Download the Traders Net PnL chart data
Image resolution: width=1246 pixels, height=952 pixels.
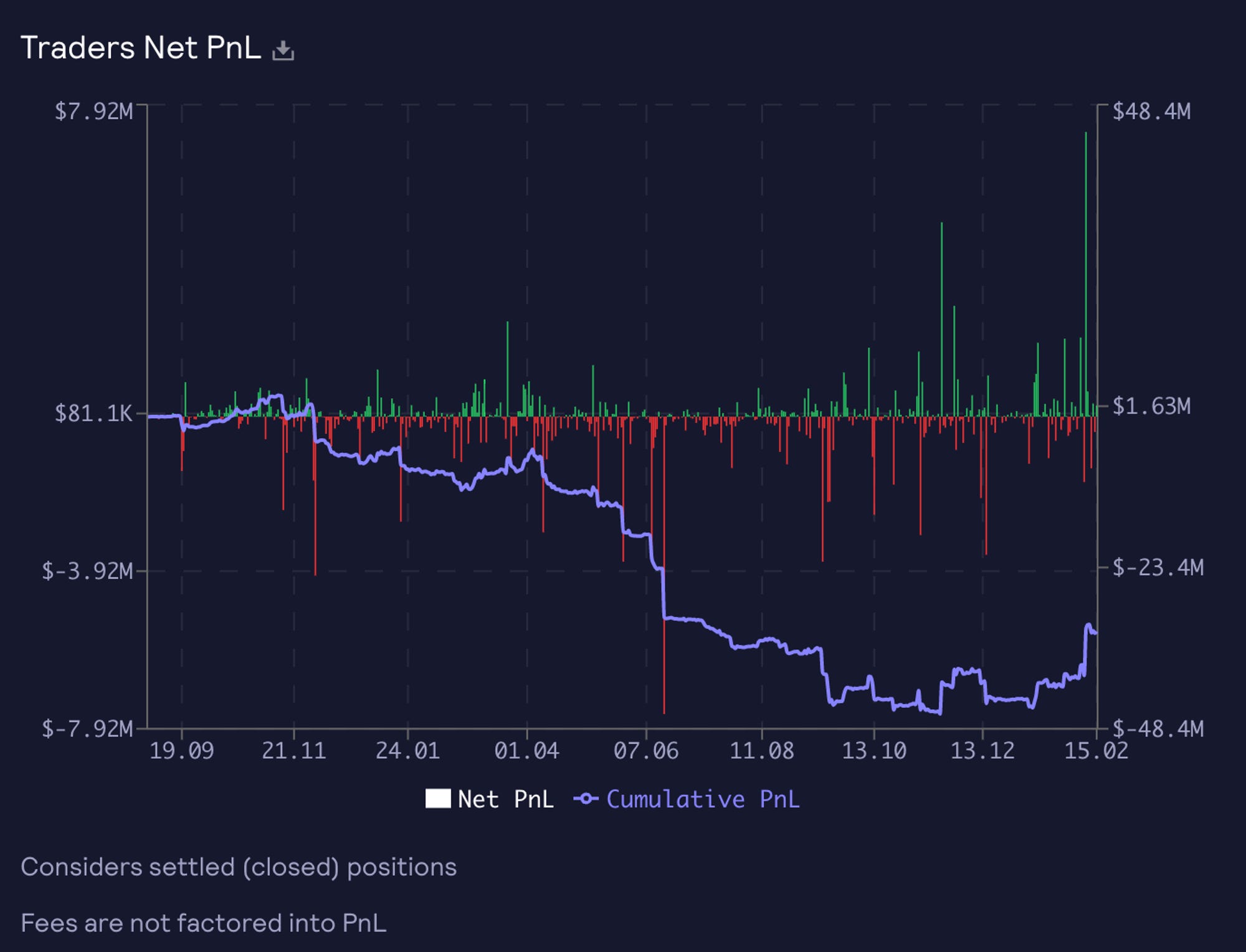point(283,50)
